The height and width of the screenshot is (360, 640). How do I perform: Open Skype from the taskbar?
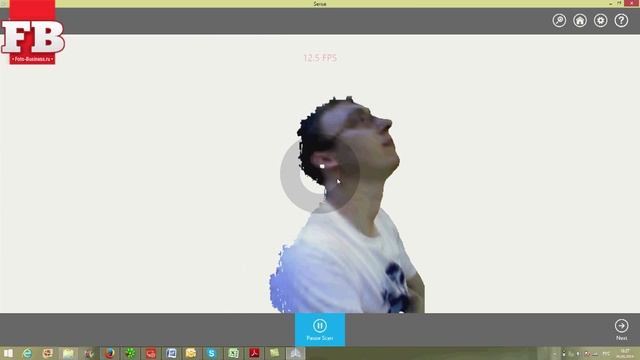pyautogui.click(x=211, y=353)
